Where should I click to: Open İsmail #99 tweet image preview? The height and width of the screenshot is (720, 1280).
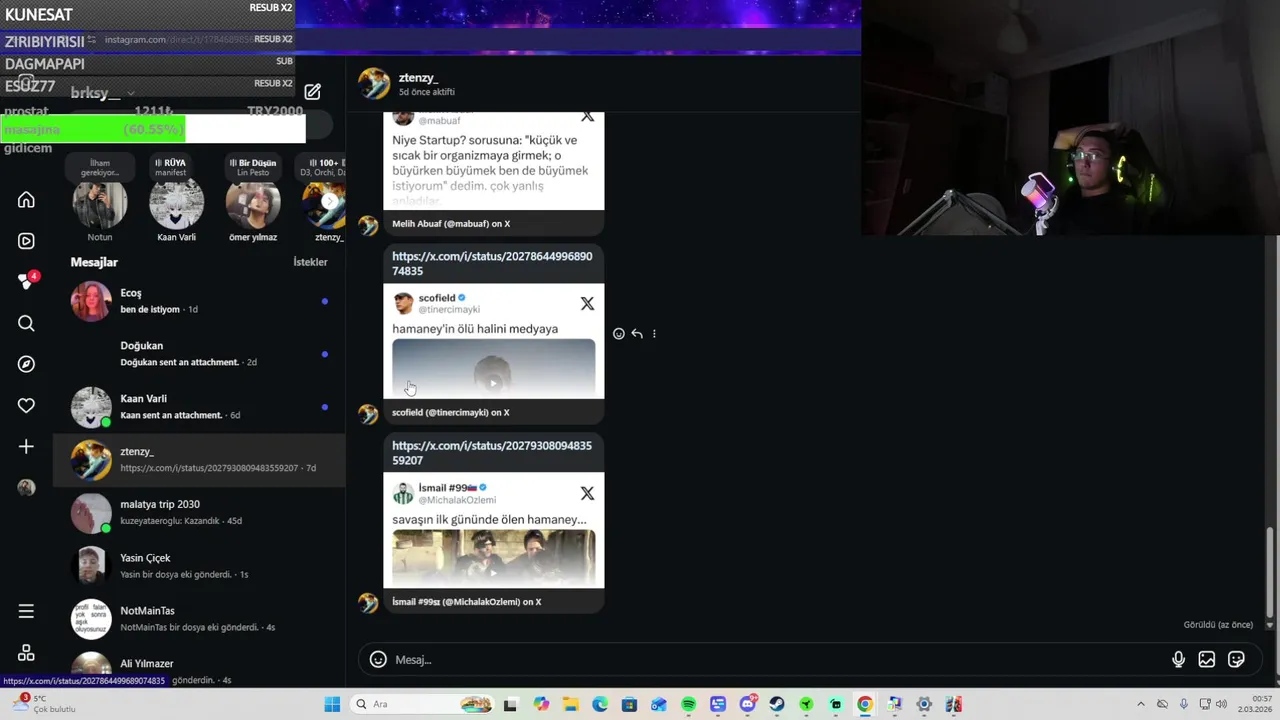(493, 558)
